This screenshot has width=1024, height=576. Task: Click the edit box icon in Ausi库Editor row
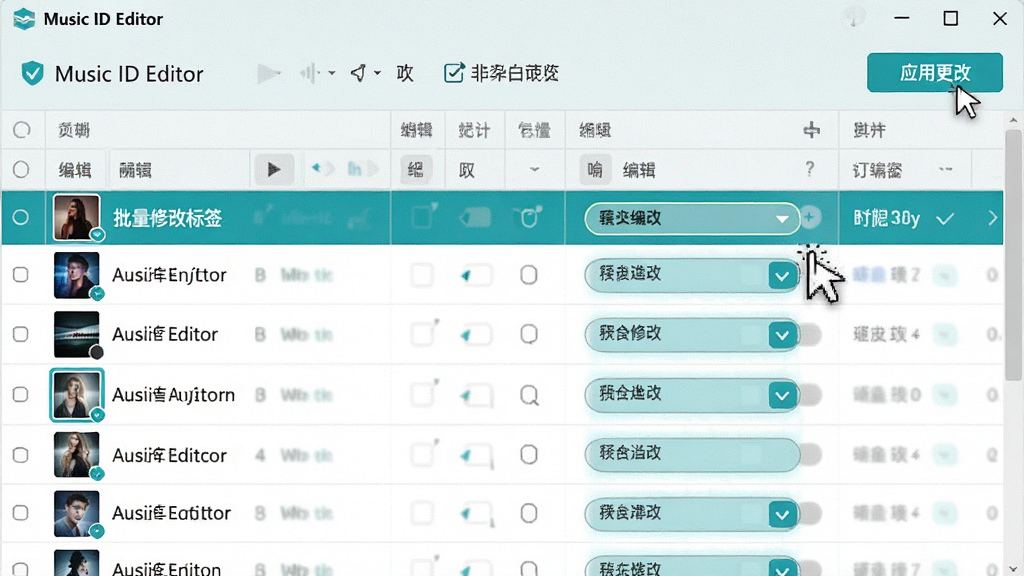click(423, 334)
